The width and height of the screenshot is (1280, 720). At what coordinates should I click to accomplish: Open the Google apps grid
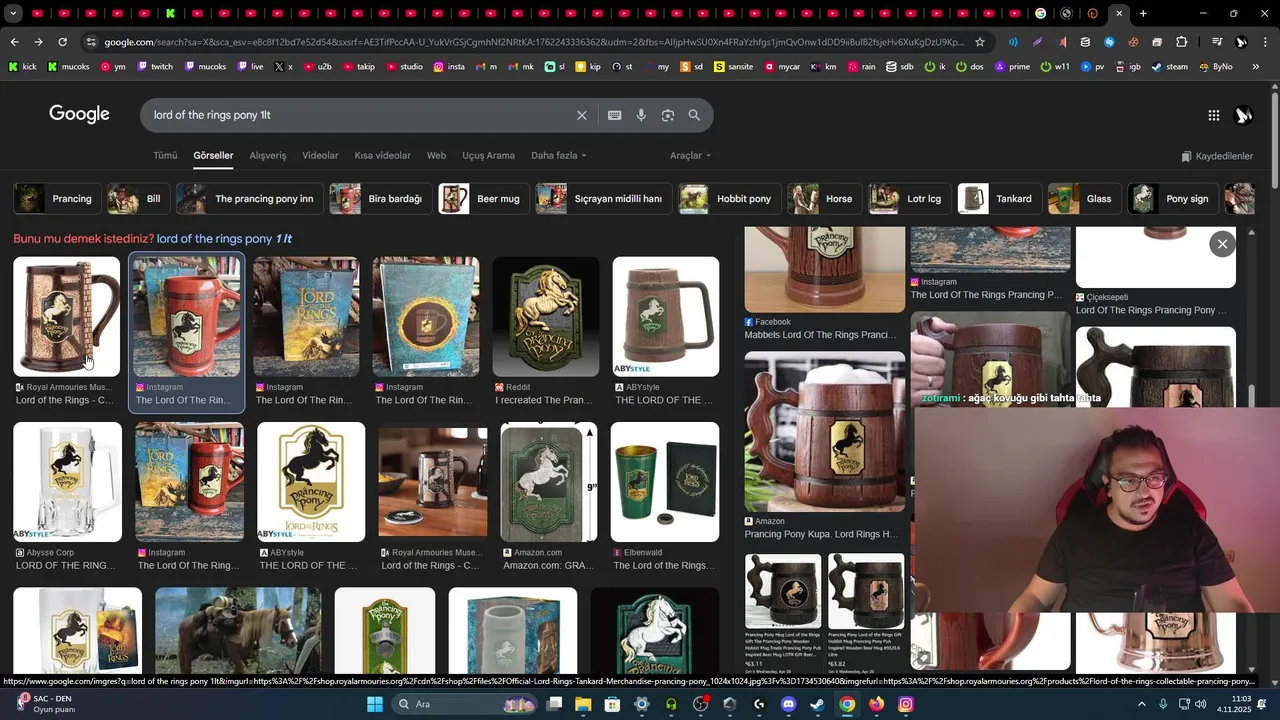(1213, 115)
